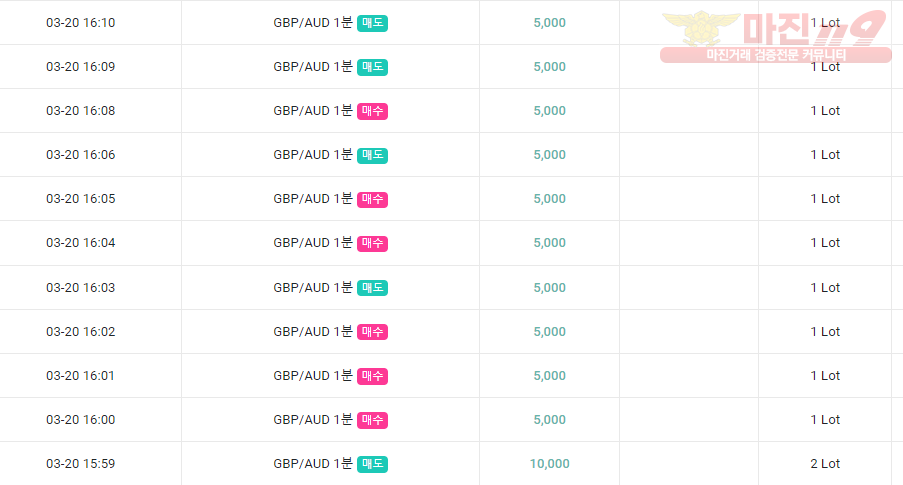Viewport: 903px width, 485px height.
Task: Click the GBP/AUD 1분 text at 16:05
Action: (x=313, y=199)
